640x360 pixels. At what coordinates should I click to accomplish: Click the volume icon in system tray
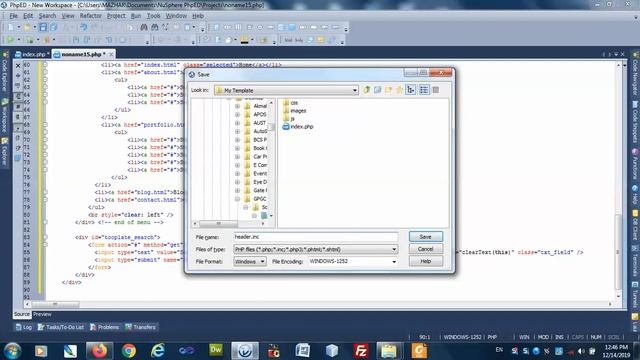click(x=581, y=351)
